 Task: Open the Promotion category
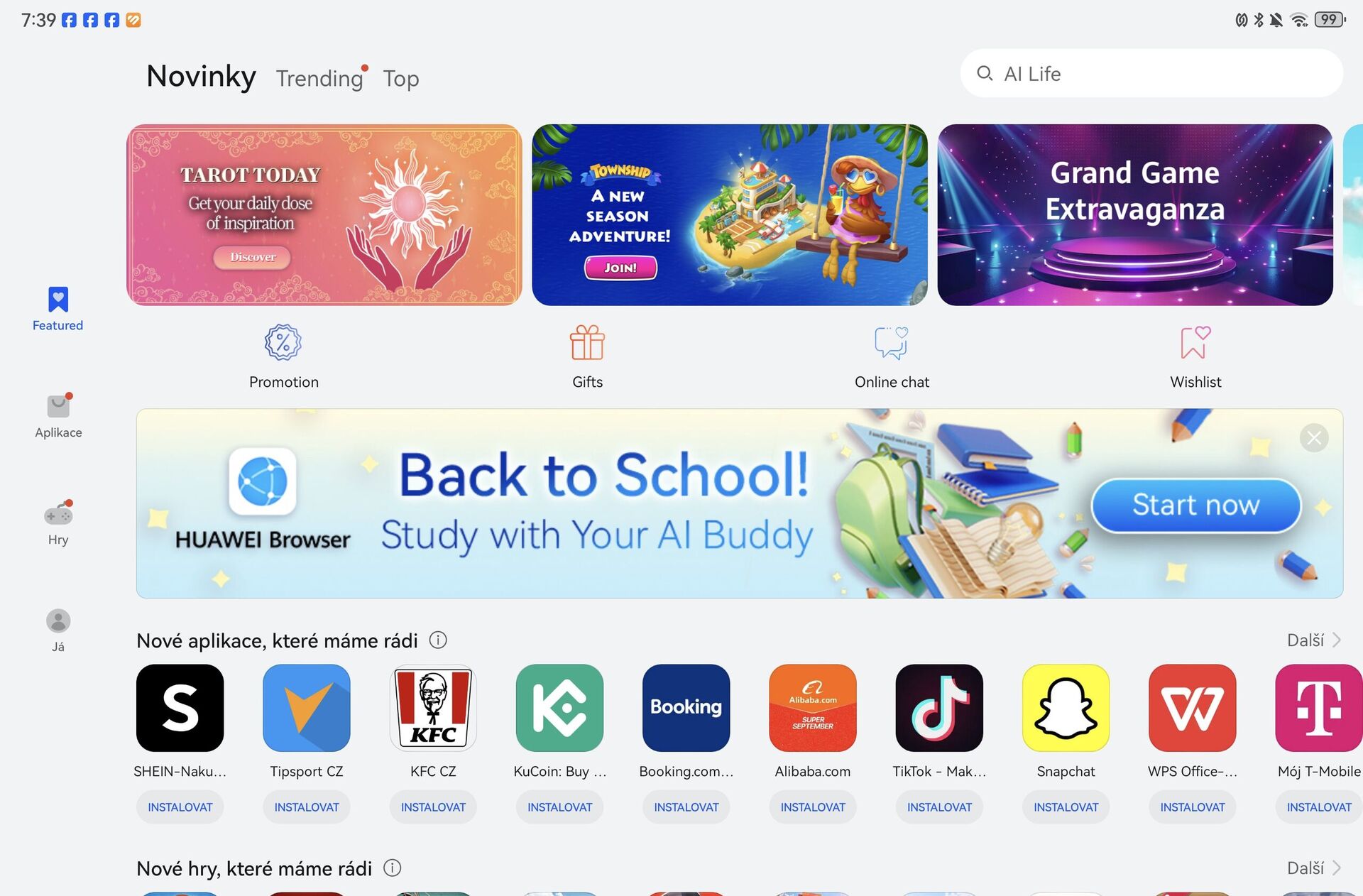[x=283, y=355]
